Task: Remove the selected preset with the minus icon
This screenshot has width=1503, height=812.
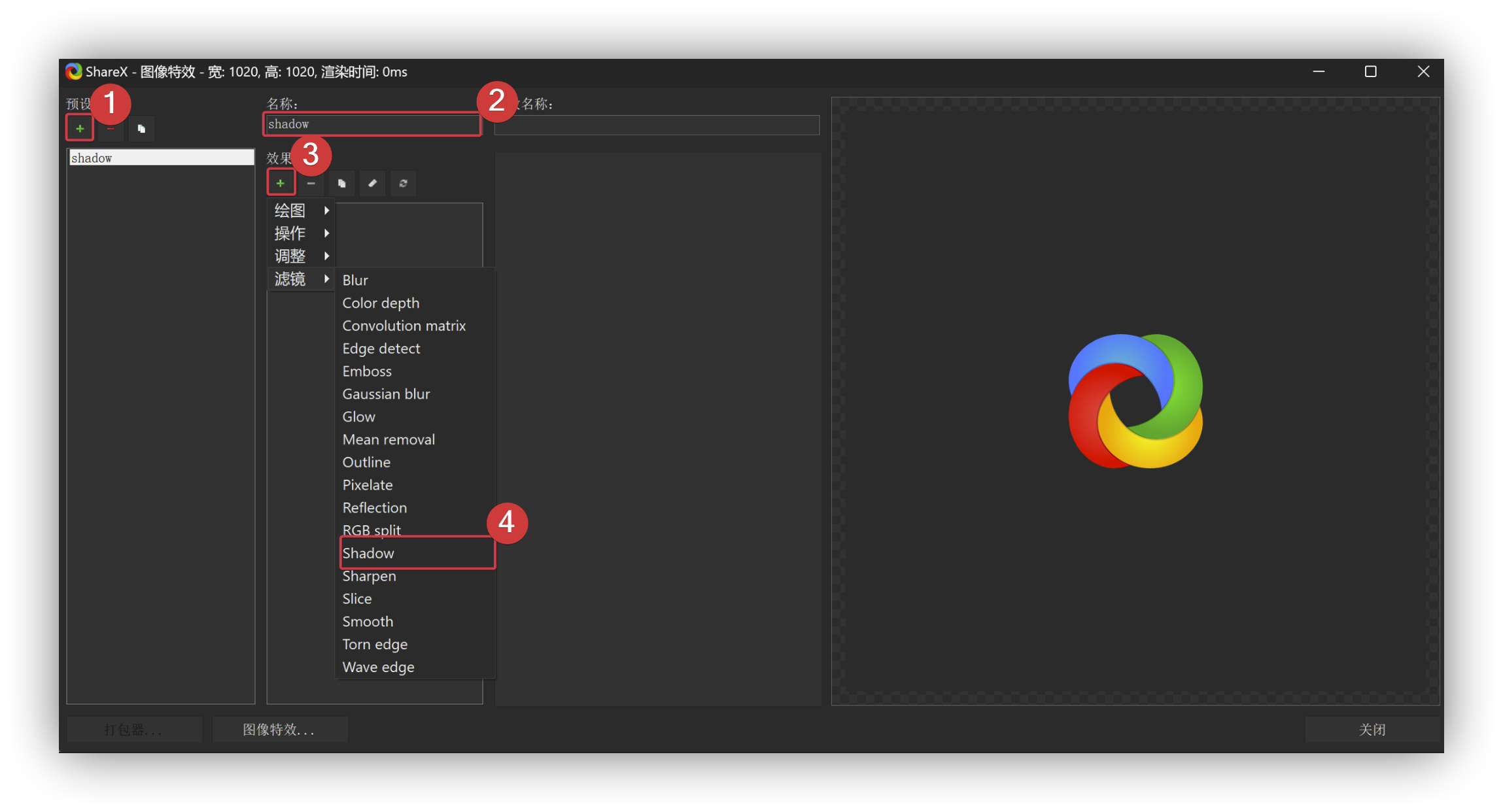Action: [x=111, y=129]
